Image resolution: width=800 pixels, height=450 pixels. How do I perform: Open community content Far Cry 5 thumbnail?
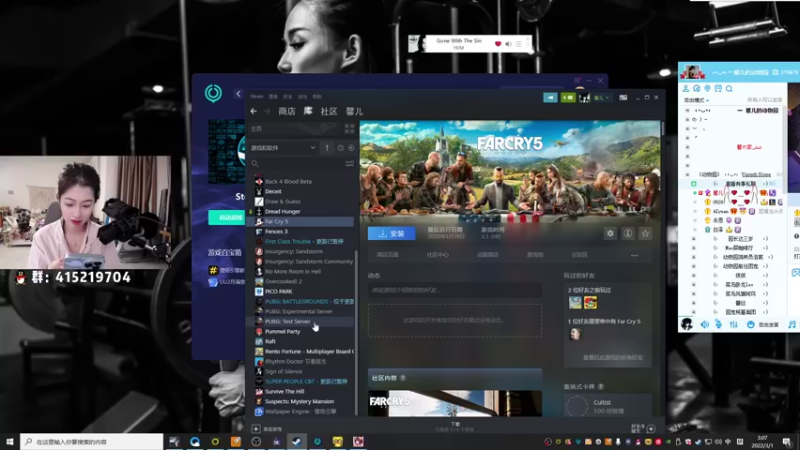point(455,404)
